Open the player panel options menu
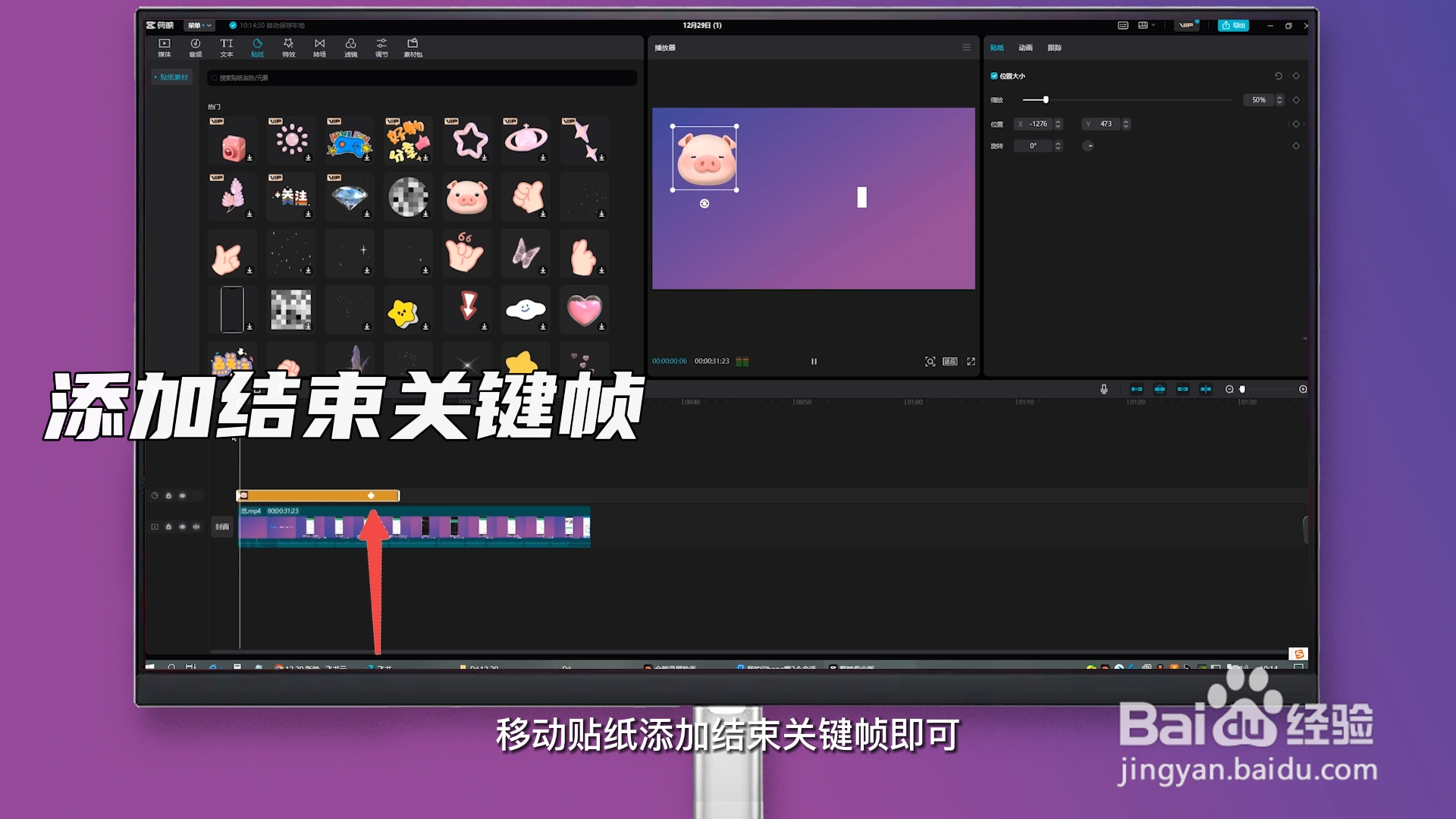This screenshot has width=1456, height=819. [966, 47]
